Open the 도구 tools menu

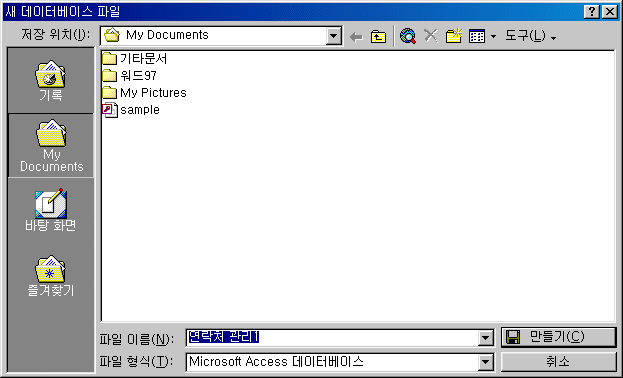(530, 36)
